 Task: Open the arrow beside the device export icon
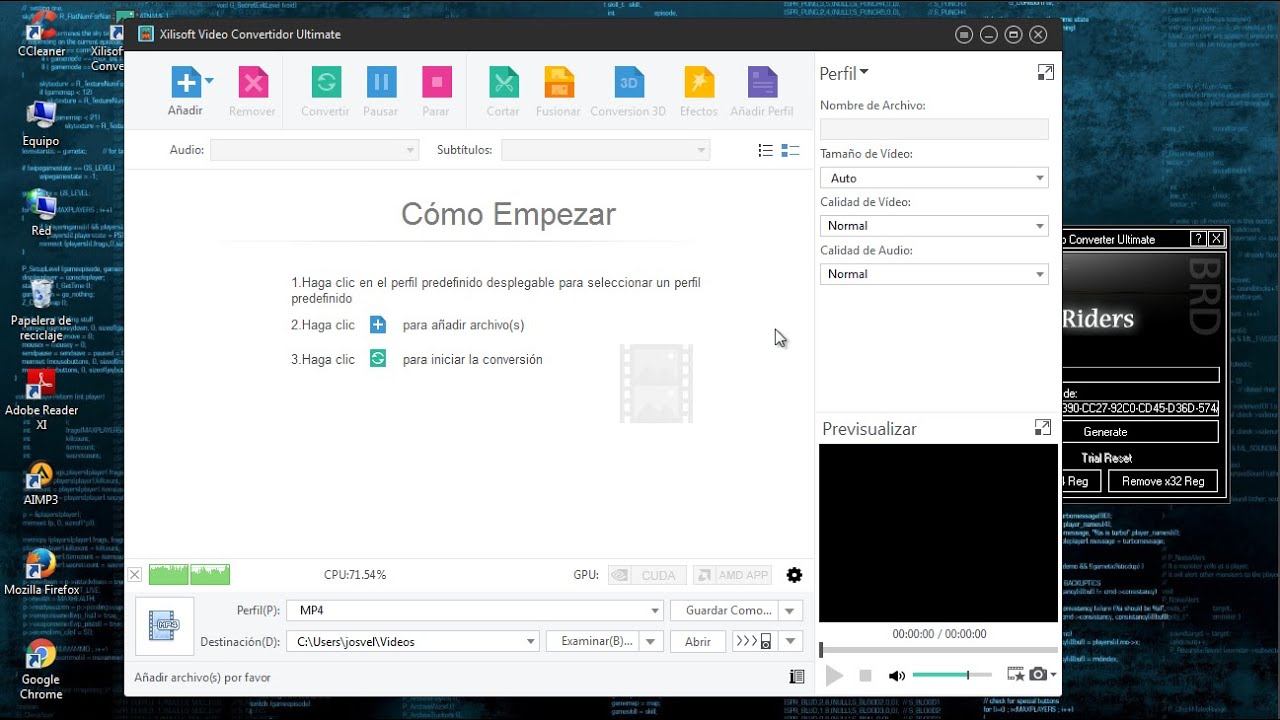[791, 642]
